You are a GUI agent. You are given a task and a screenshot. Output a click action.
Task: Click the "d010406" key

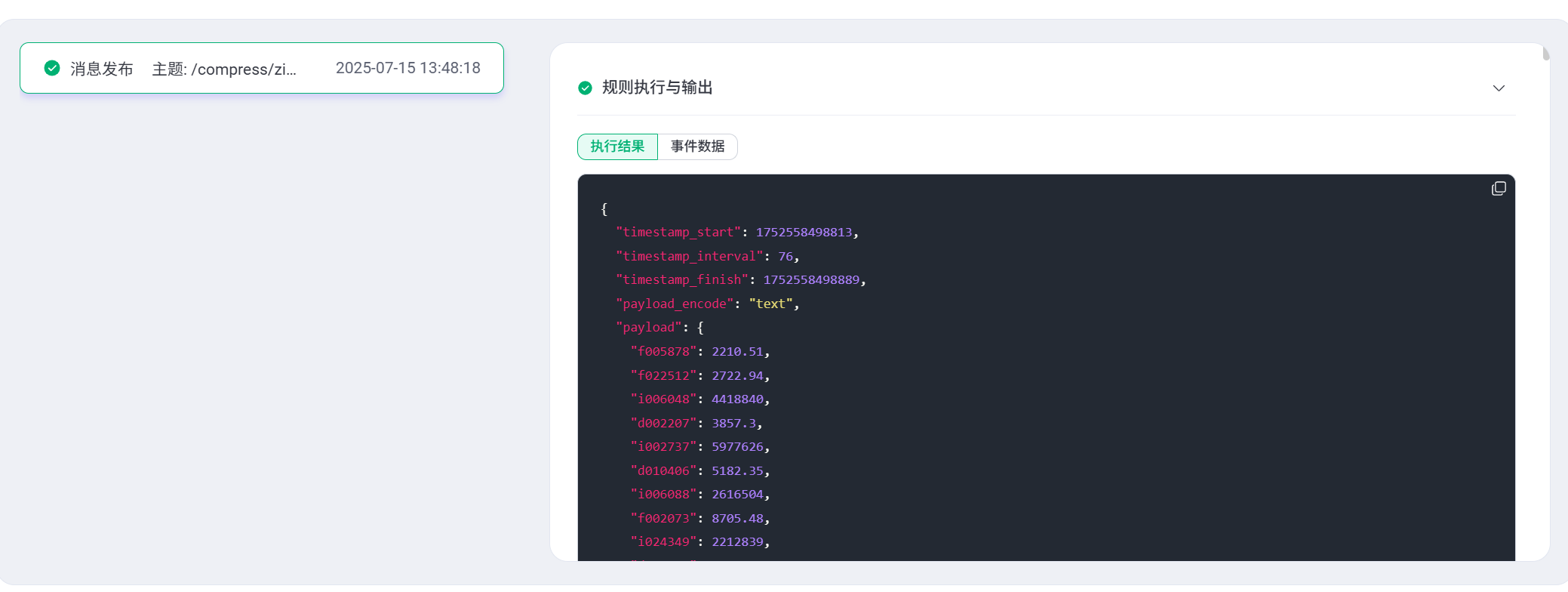pos(663,471)
